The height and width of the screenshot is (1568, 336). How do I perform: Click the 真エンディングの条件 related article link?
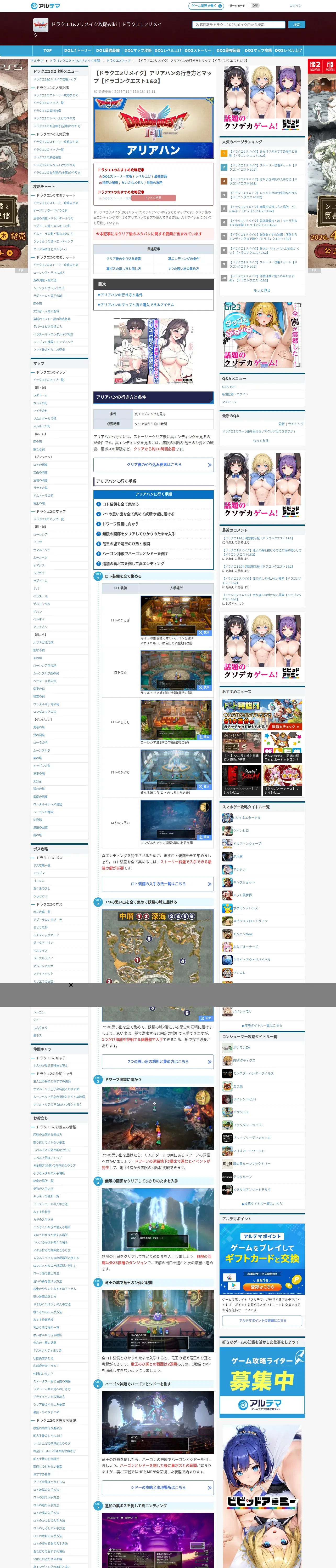[x=183, y=259]
